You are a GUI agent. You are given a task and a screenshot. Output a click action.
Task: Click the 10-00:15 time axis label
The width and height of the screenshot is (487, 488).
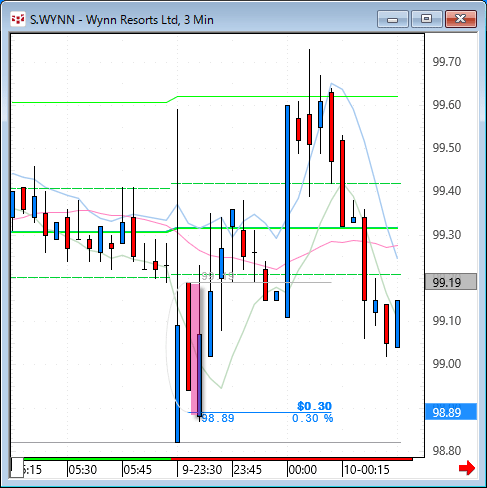pos(366,470)
